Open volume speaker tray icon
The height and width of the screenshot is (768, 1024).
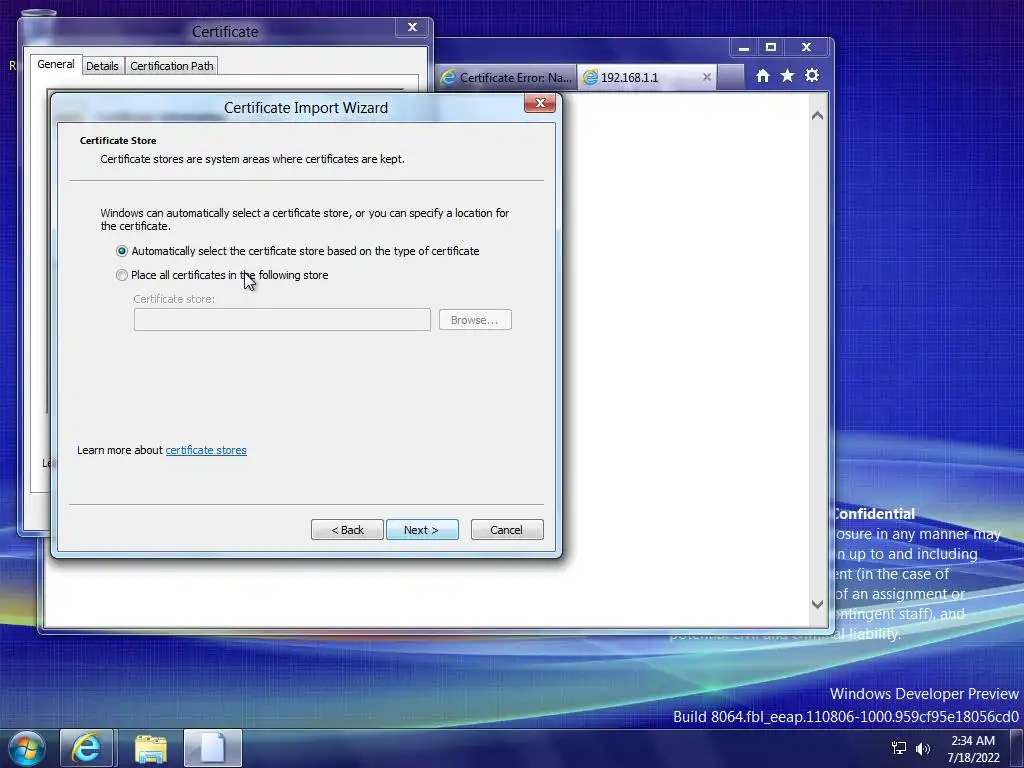(923, 748)
